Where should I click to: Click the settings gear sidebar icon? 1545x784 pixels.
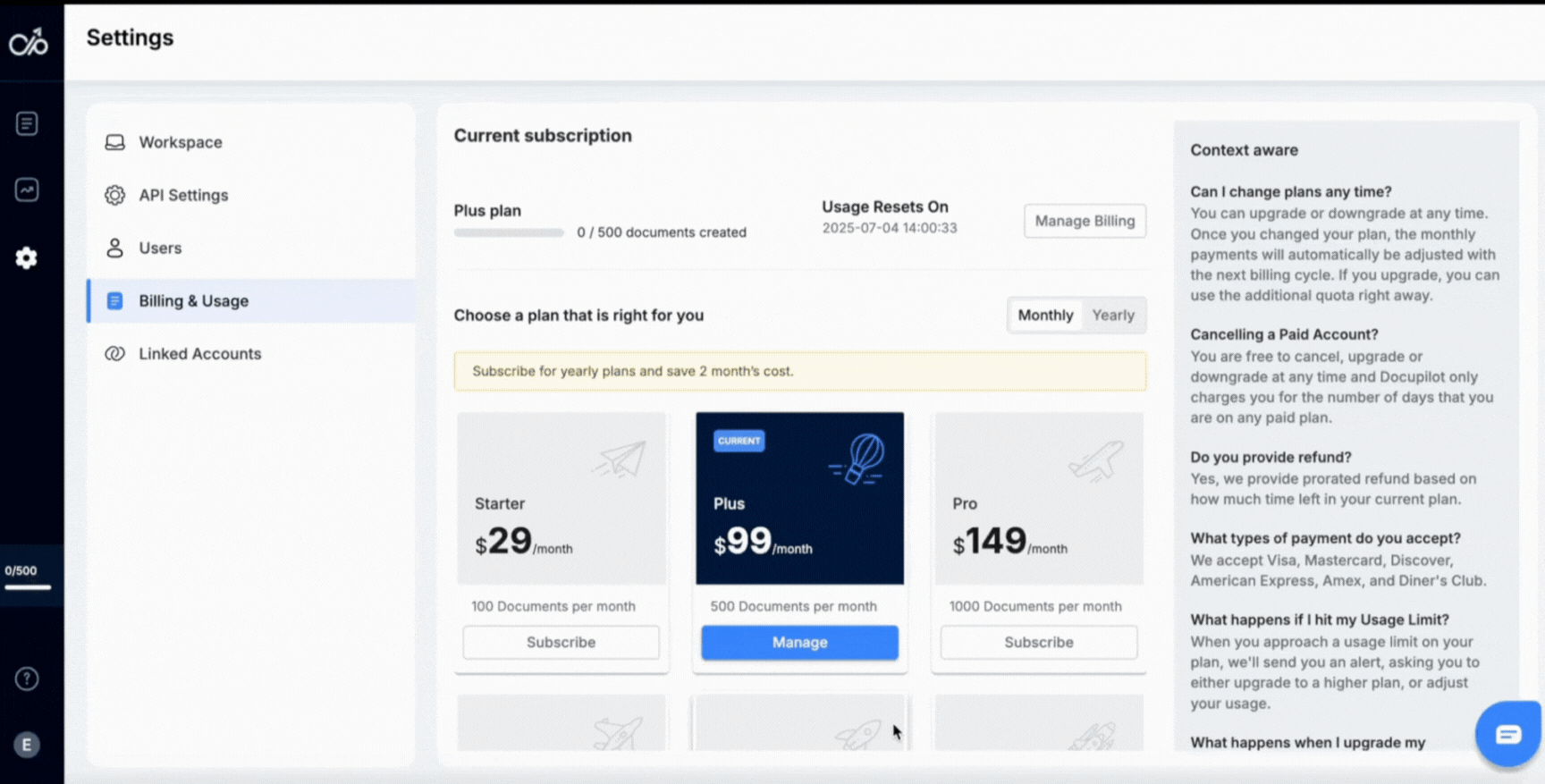27,258
